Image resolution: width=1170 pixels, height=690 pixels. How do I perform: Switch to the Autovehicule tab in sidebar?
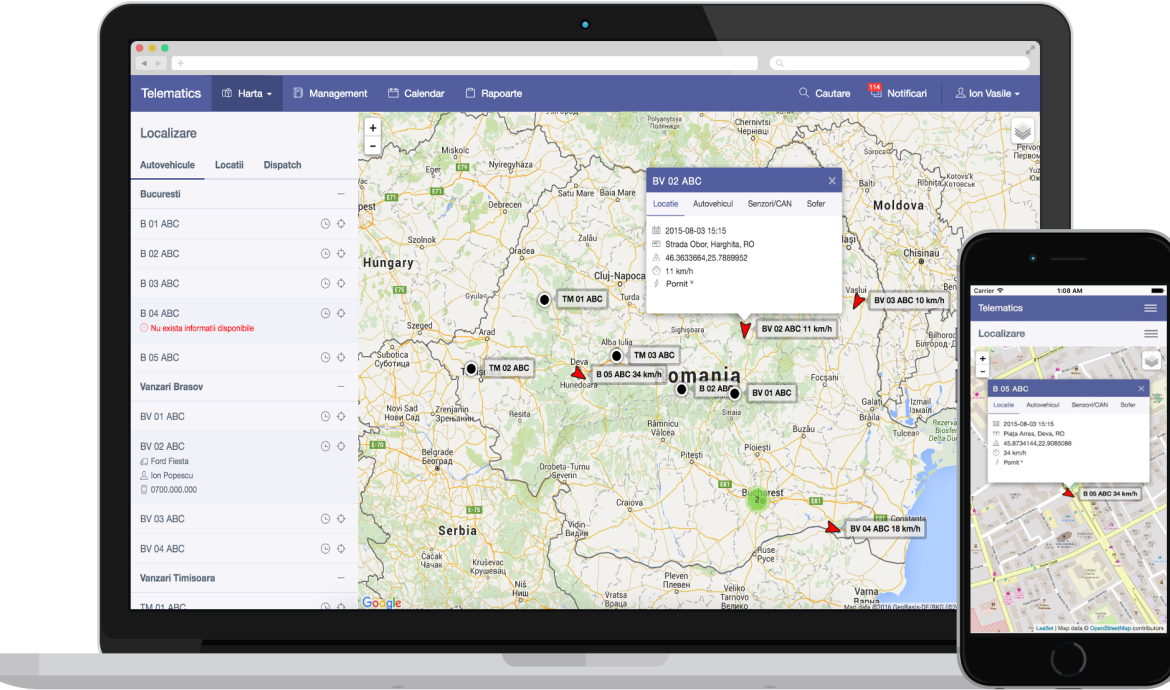pyautogui.click(x=167, y=165)
